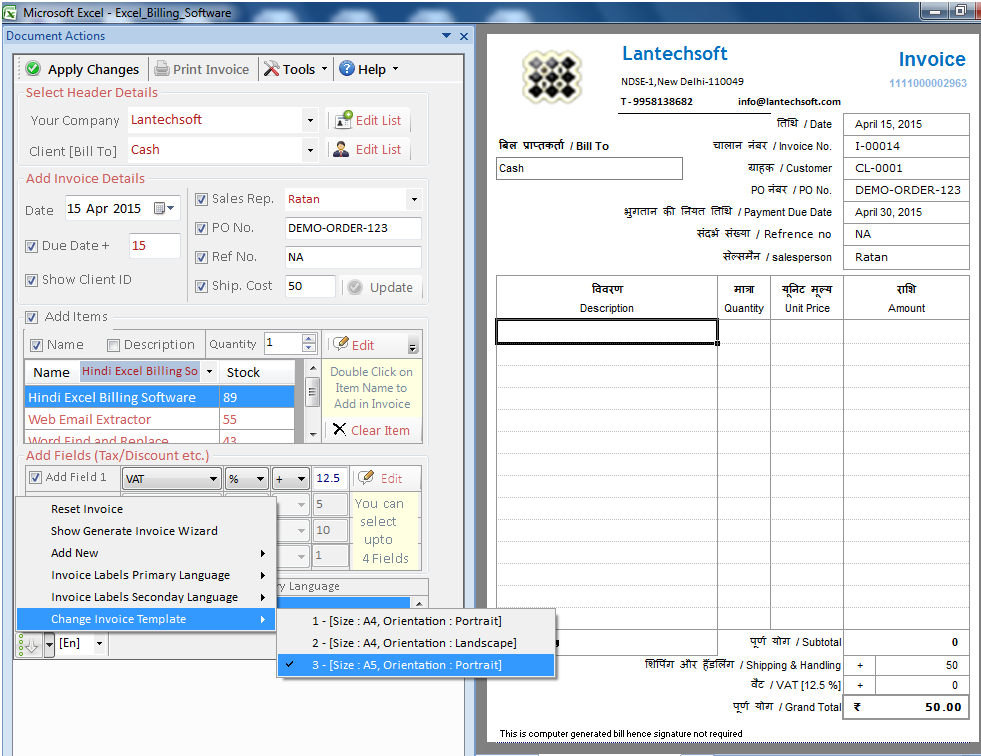Select template 3 A5 Portrait
The width and height of the screenshot is (981, 756).
[416, 665]
